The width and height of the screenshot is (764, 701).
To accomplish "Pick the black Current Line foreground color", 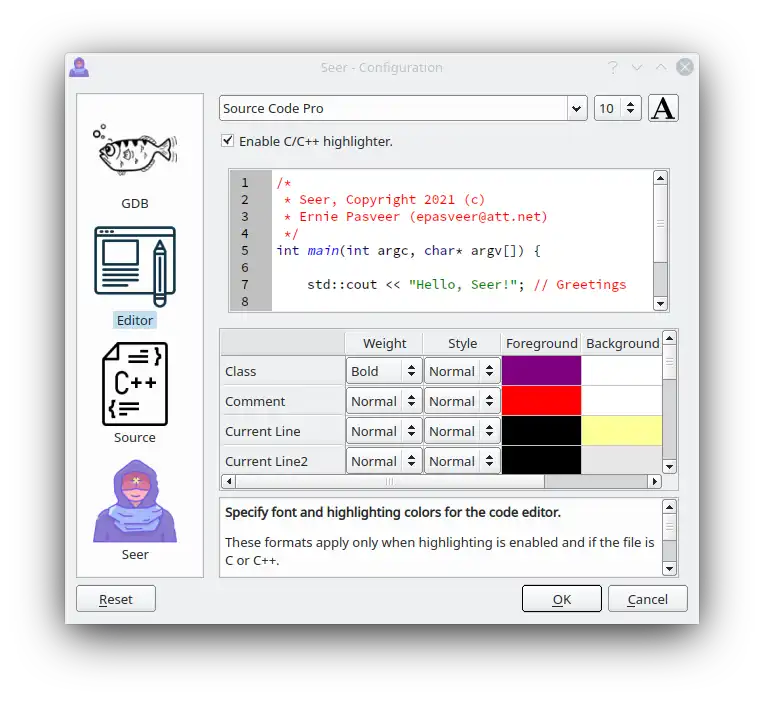I will (541, 431).
